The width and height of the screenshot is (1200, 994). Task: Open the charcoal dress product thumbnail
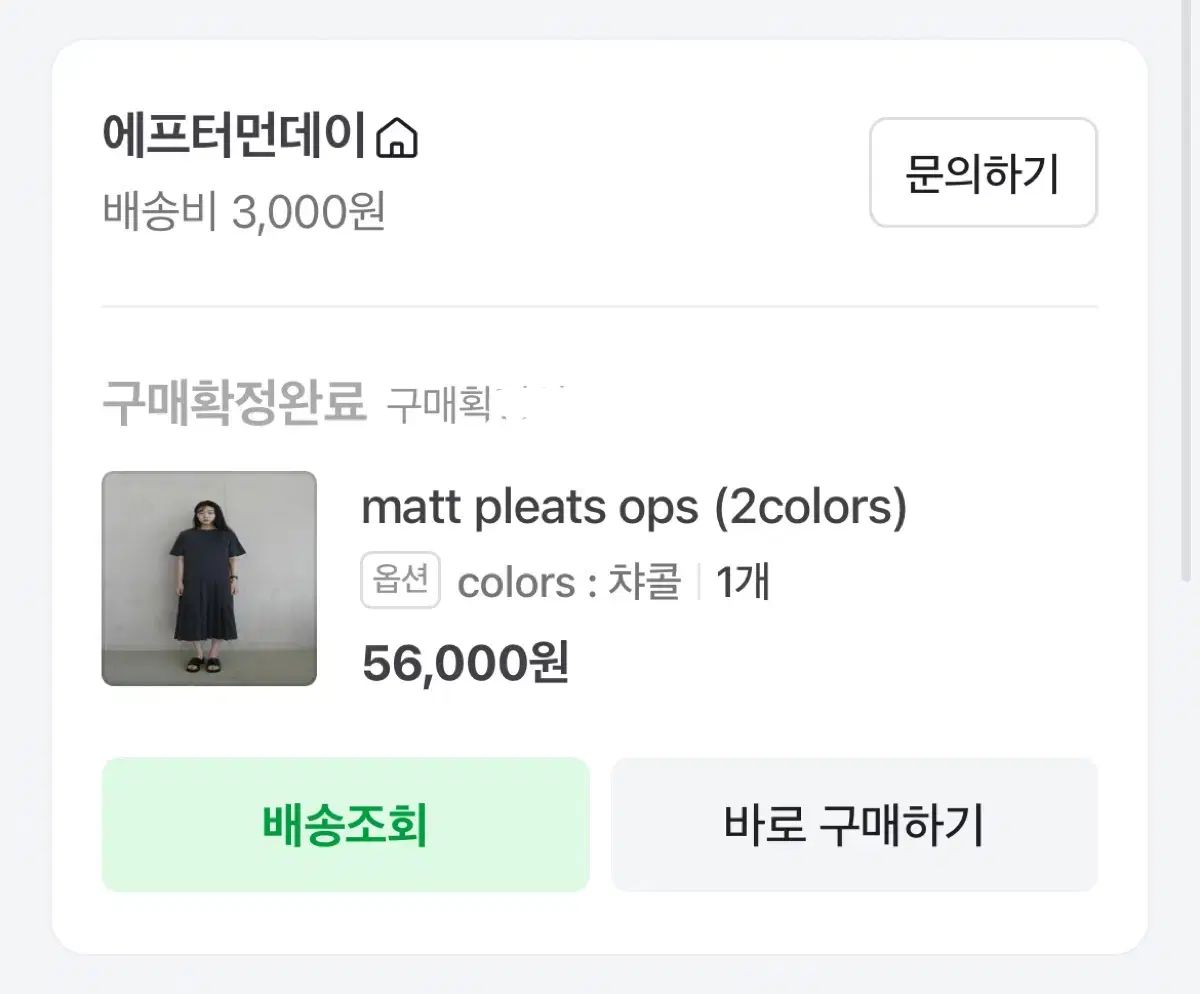pyautogui.click(x=209, y=578)
